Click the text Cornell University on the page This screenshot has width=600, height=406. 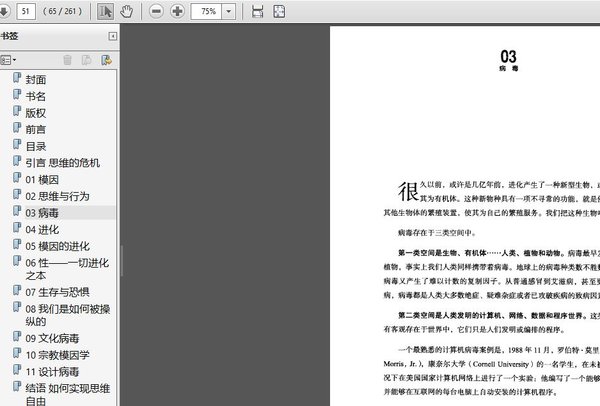click(501, 364)
